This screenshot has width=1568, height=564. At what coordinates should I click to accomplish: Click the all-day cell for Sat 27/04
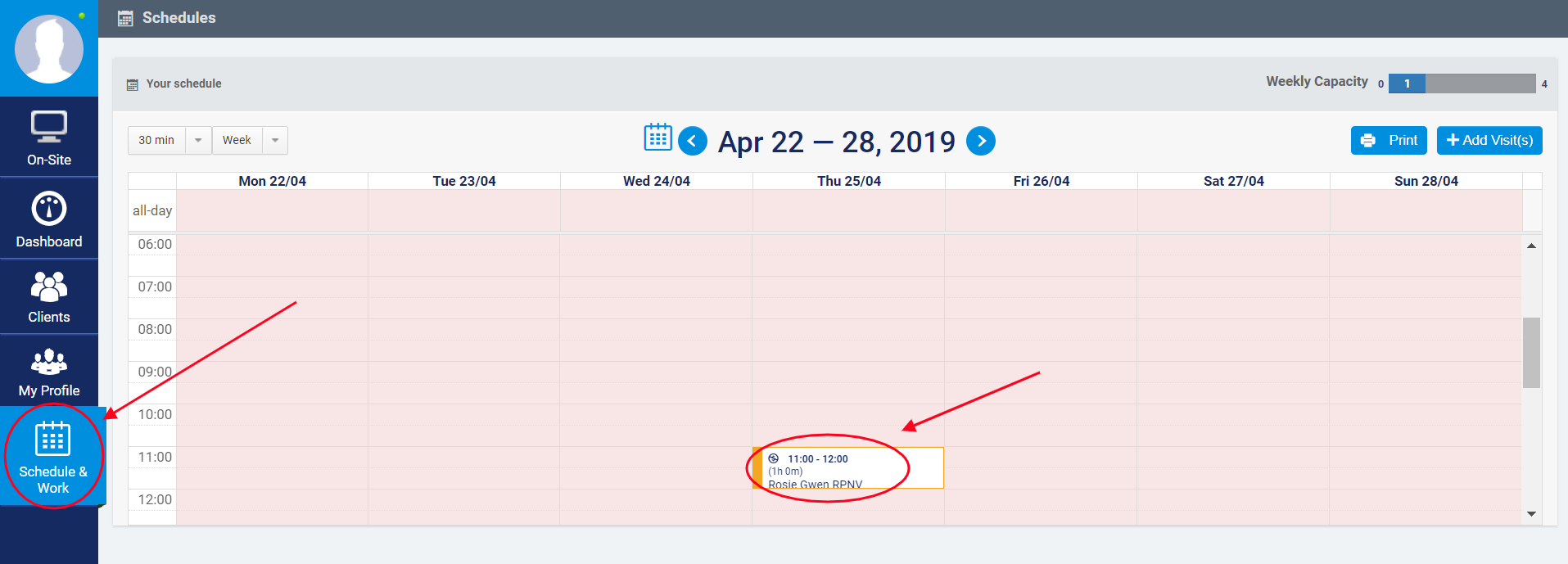(1233, 210)
